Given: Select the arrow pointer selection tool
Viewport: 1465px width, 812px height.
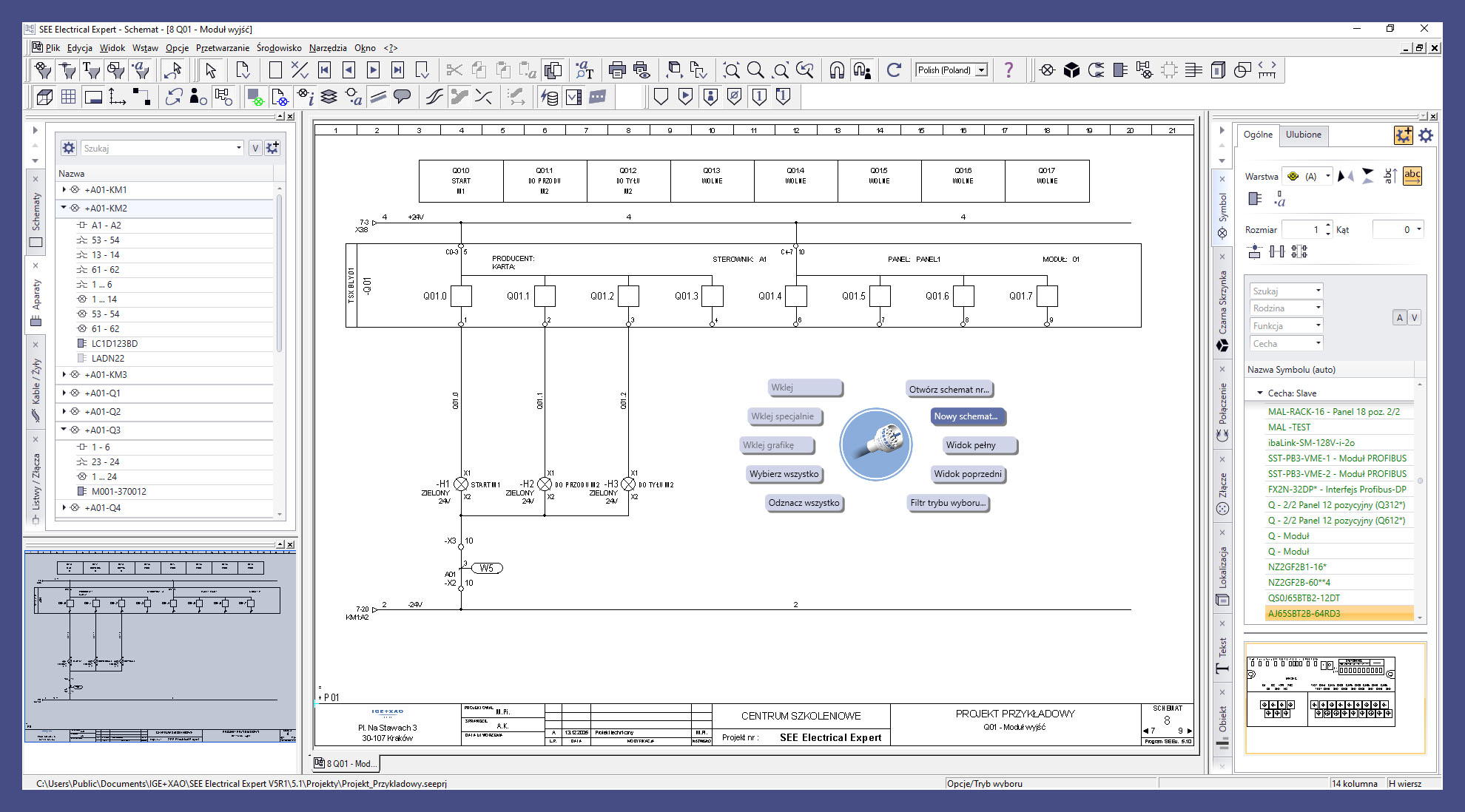Looking at the screenshot, I should click(x=211, y=70).
